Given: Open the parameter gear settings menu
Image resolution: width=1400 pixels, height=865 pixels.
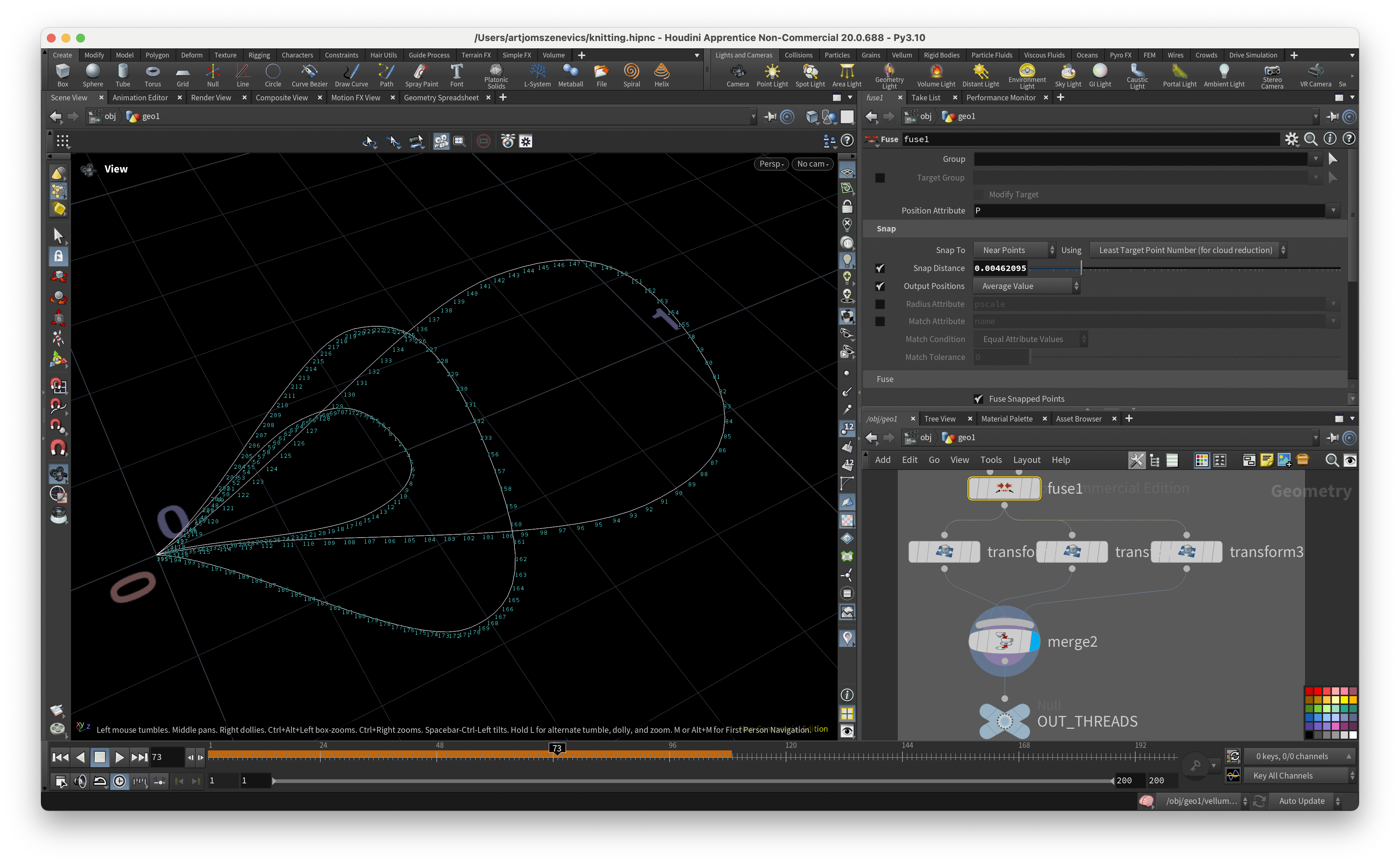Looking at the screenshot, I should [x=1291, y=139].
